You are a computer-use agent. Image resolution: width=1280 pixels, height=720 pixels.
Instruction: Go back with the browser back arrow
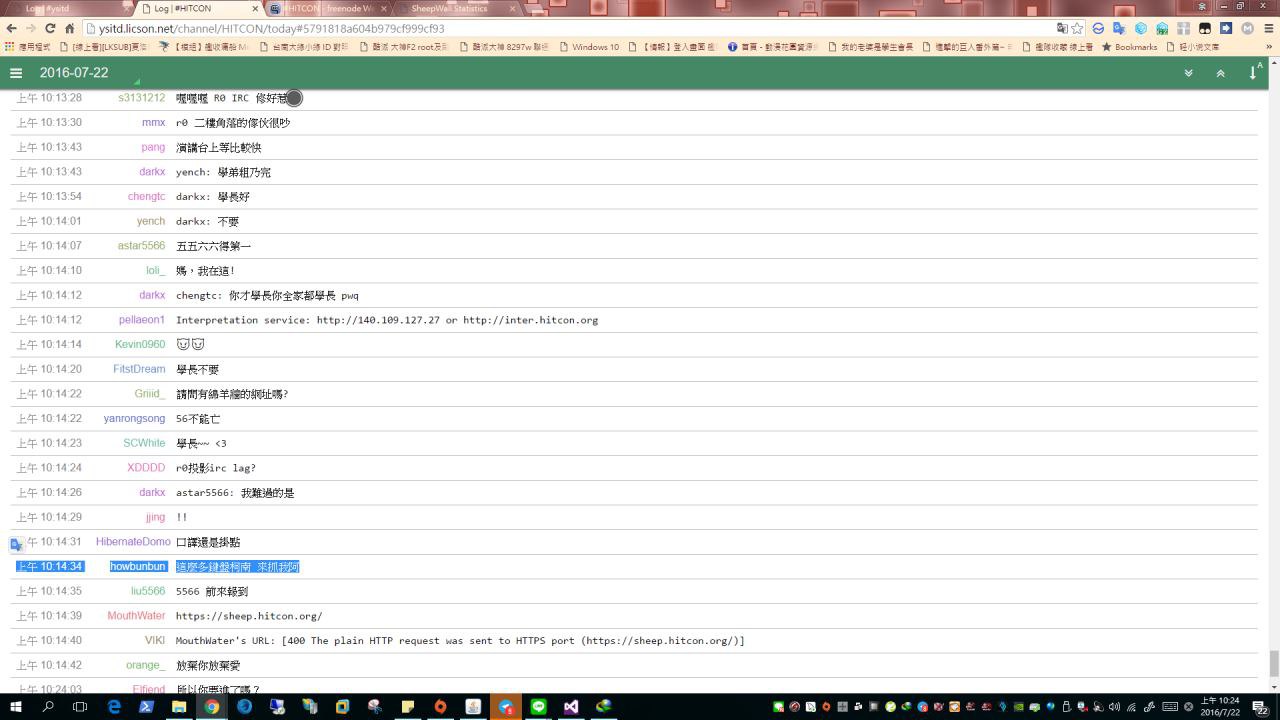click(x=12, y=28)
